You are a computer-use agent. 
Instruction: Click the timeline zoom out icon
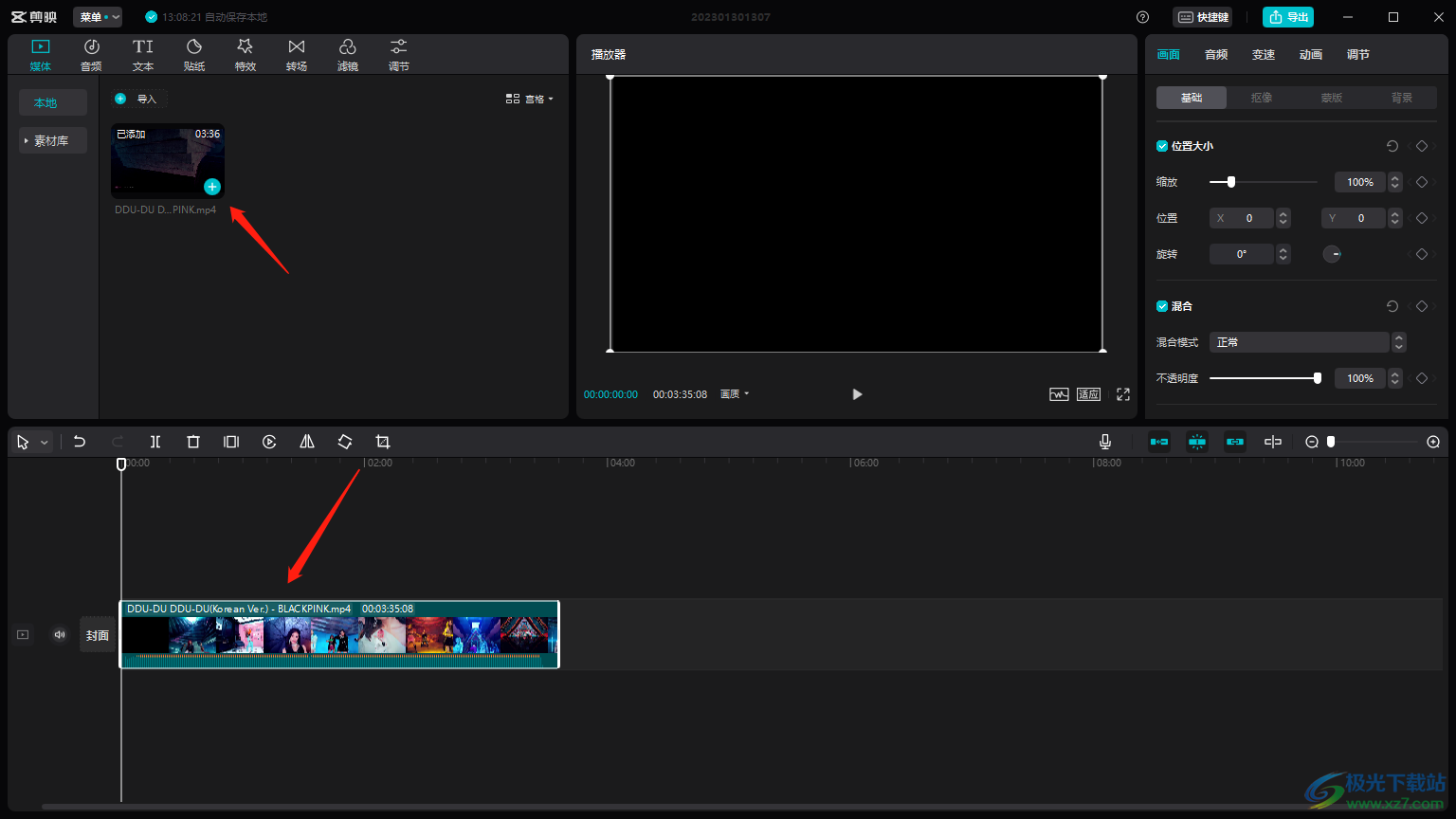click(1312, 442)
